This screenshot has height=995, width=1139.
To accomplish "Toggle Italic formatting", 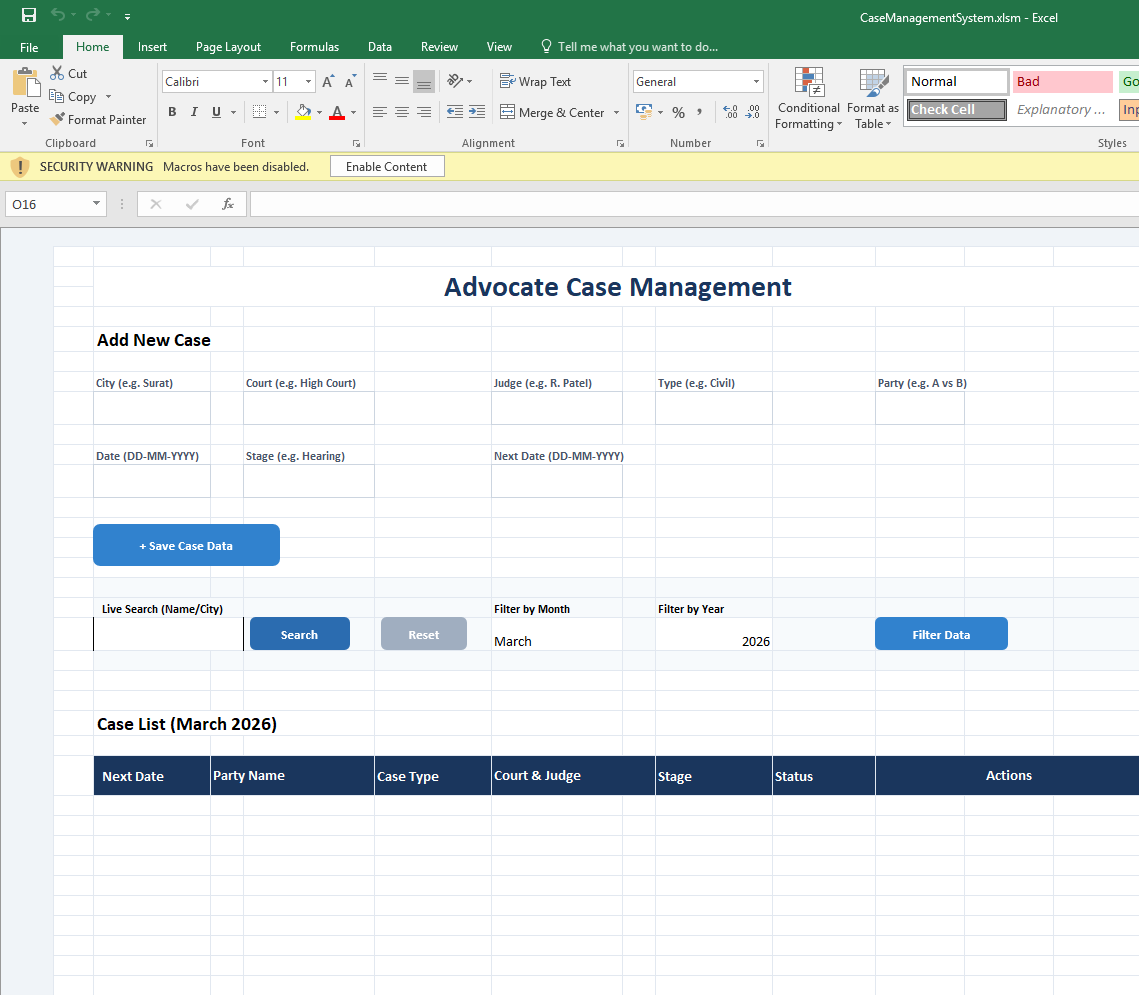I will tap(194, 112).
